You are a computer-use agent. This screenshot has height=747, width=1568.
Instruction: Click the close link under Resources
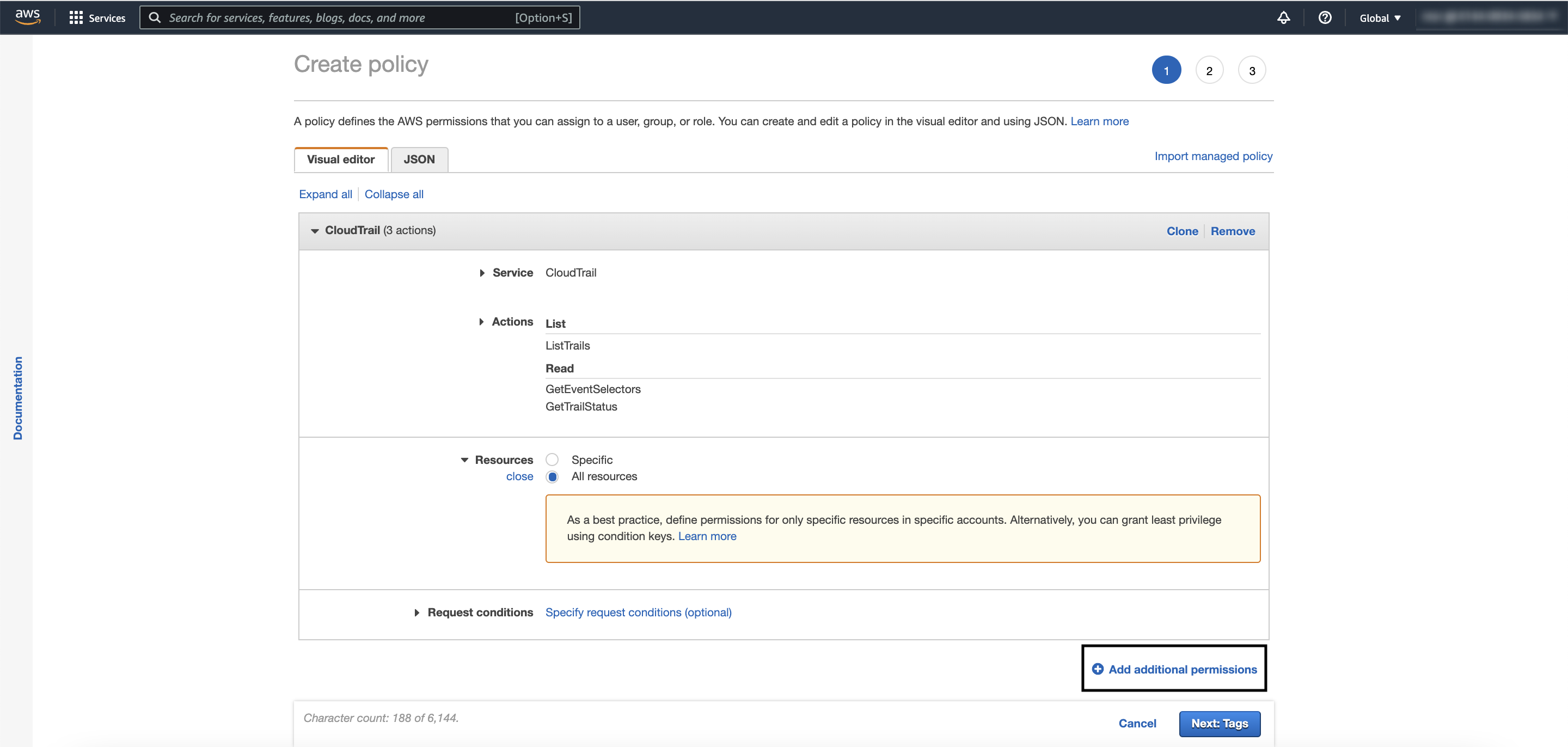[519, 477]
